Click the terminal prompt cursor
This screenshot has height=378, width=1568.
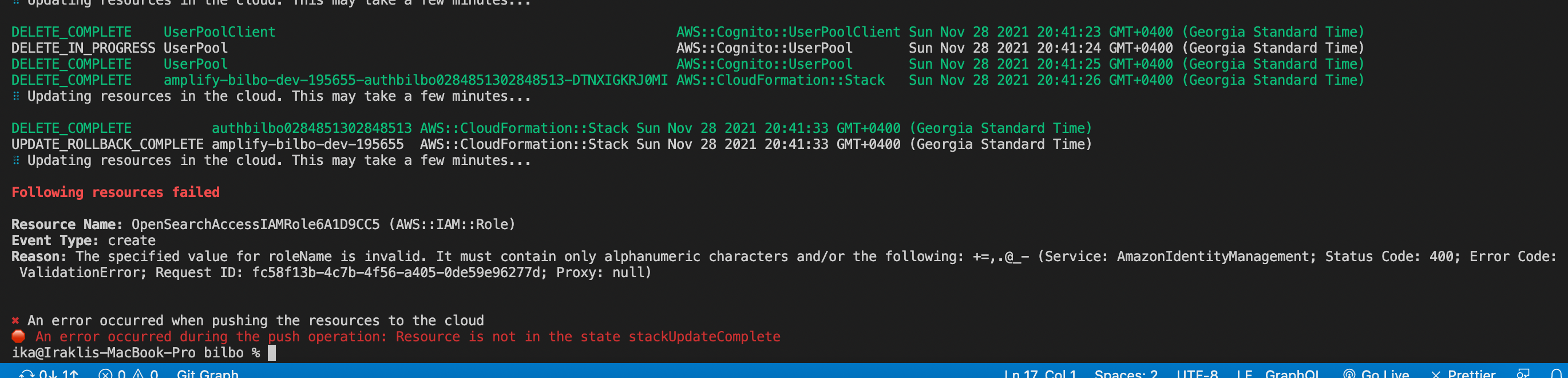pos(271,352)
